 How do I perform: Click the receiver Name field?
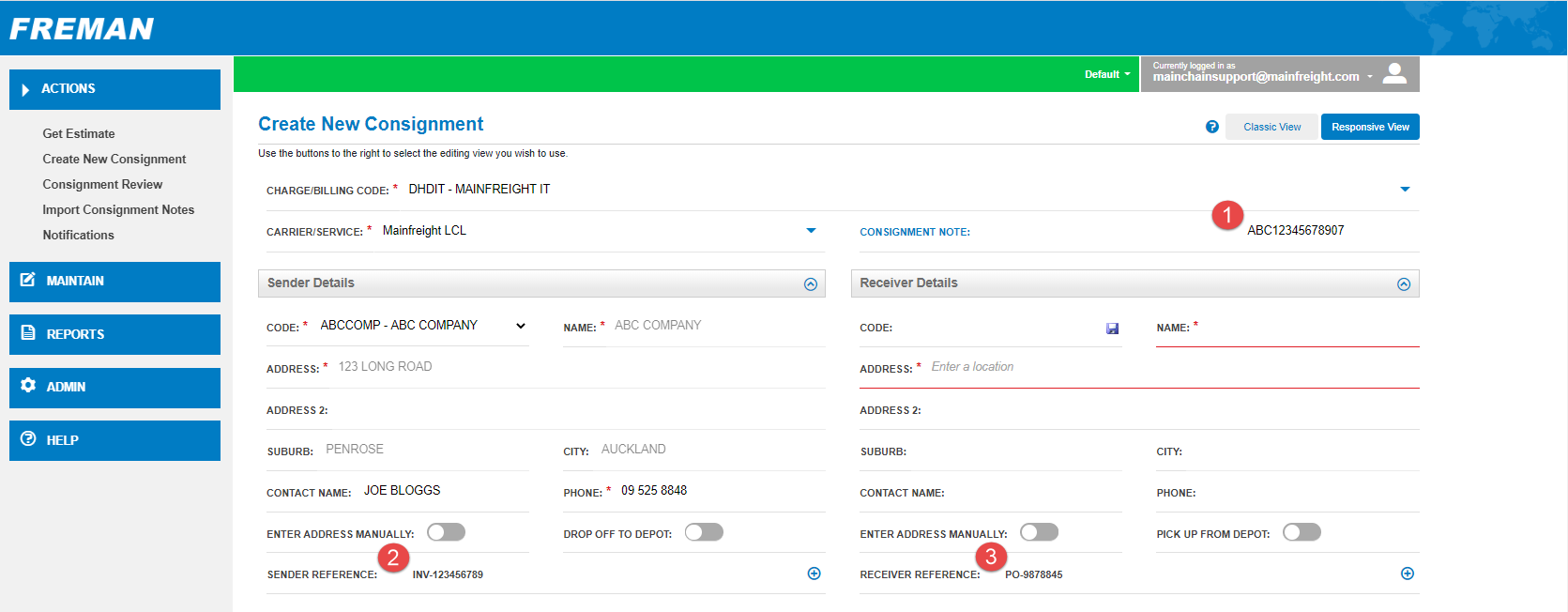point(1310,328)
